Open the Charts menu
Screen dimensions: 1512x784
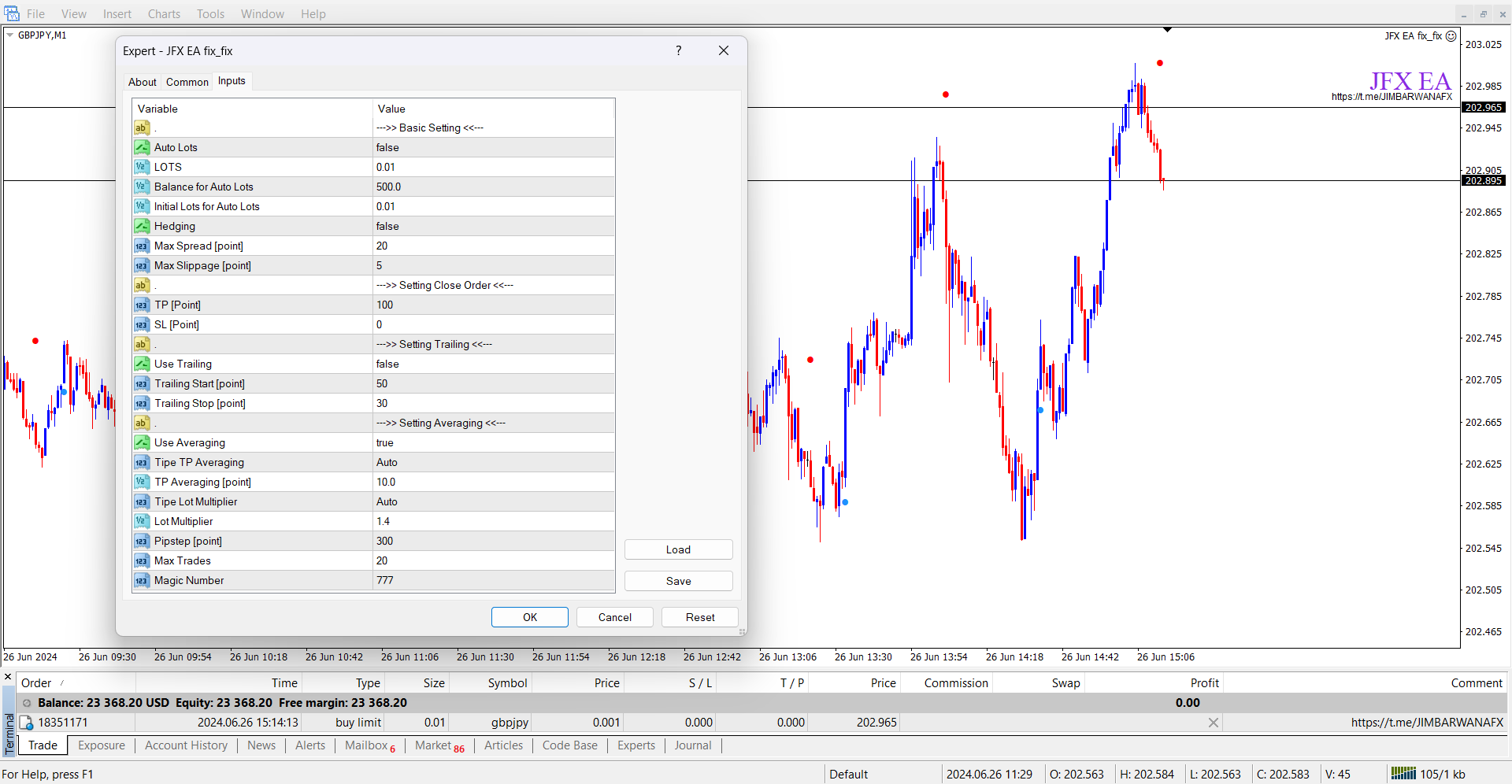click(164, 14)
